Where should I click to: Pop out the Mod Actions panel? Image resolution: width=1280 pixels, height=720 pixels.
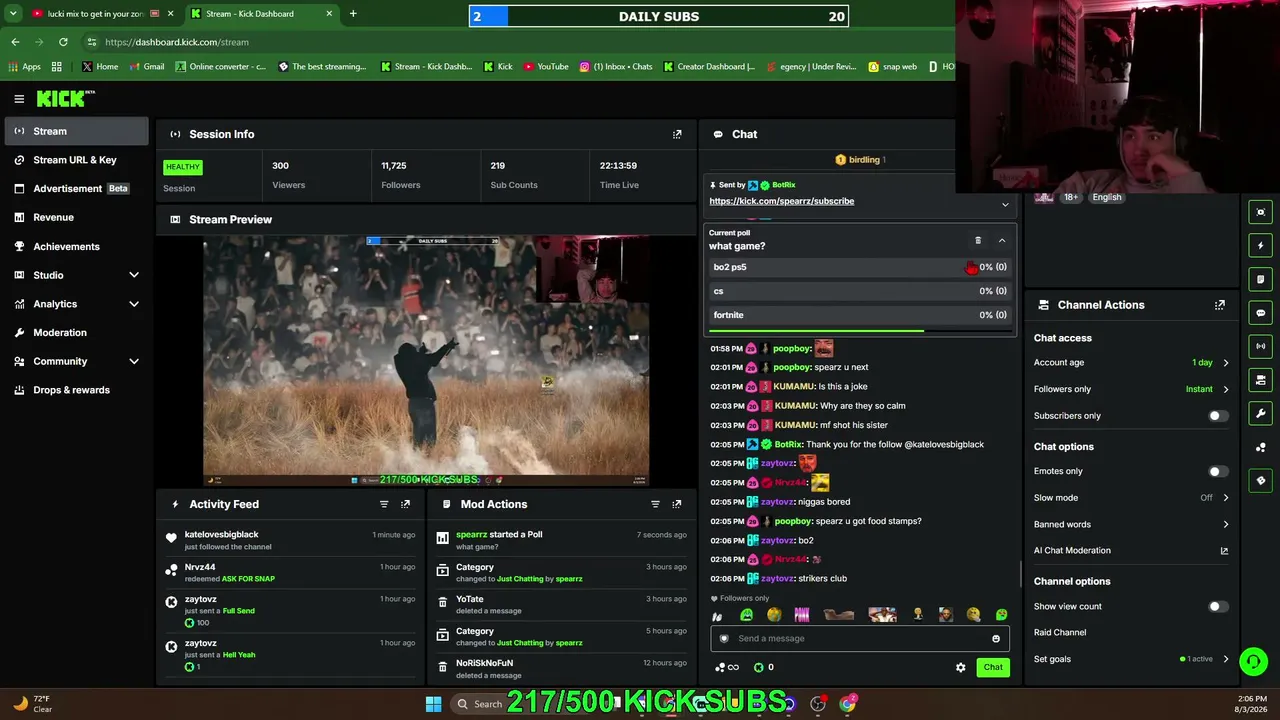(677, 504)
